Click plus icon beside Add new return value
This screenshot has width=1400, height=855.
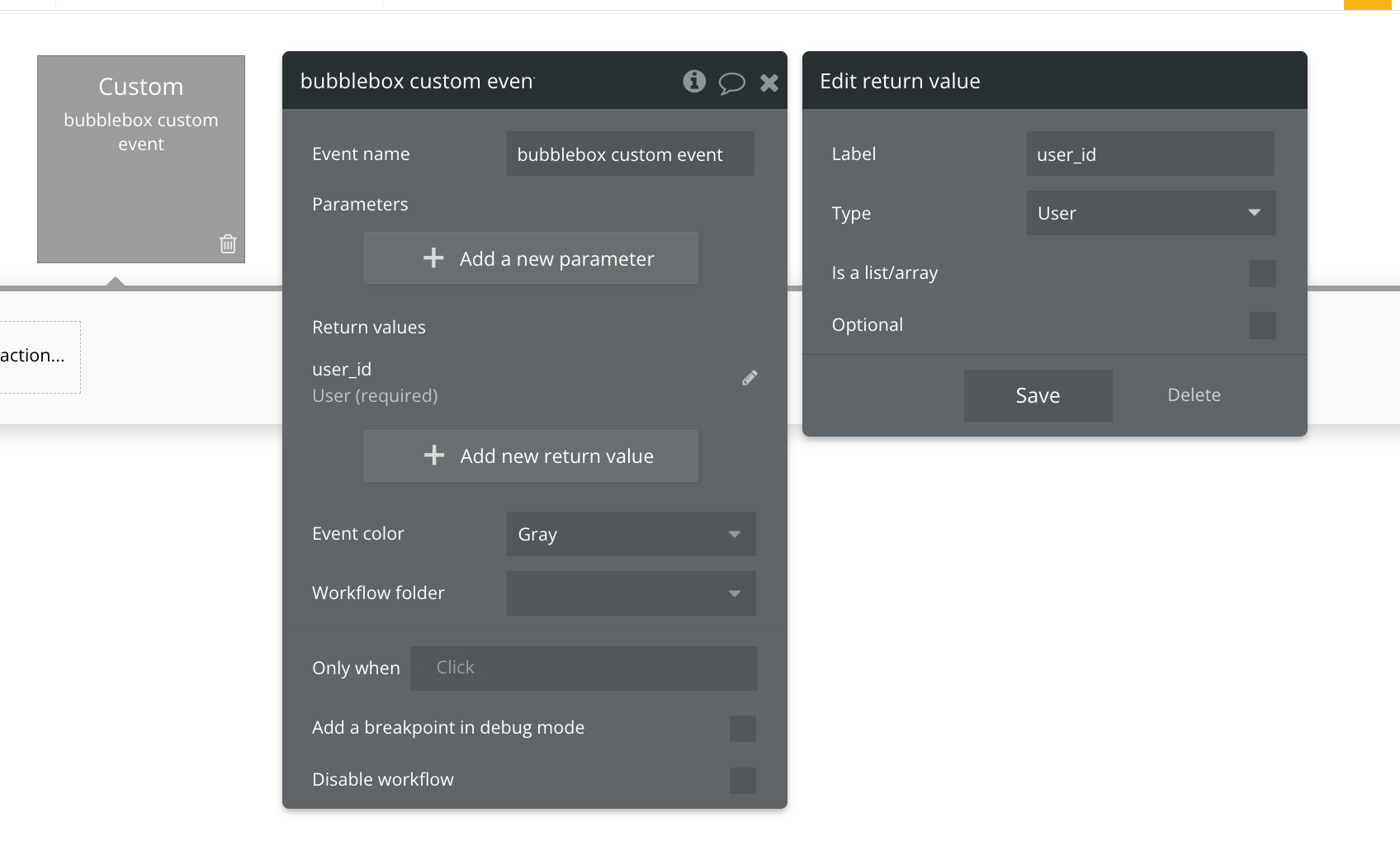(x=433, y=456)
